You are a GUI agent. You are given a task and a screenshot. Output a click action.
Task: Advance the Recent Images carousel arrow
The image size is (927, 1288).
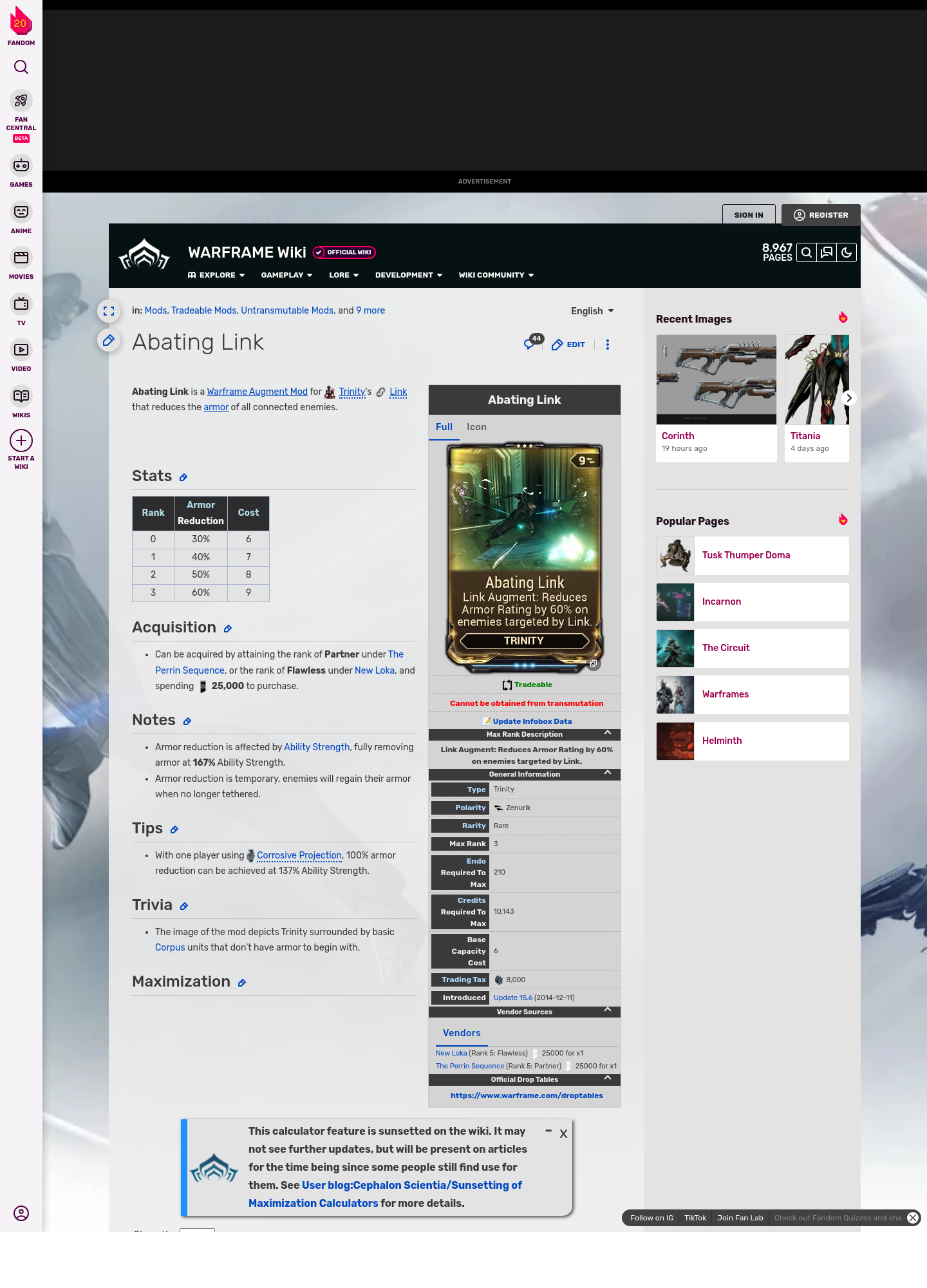click(x=849, y=398)
